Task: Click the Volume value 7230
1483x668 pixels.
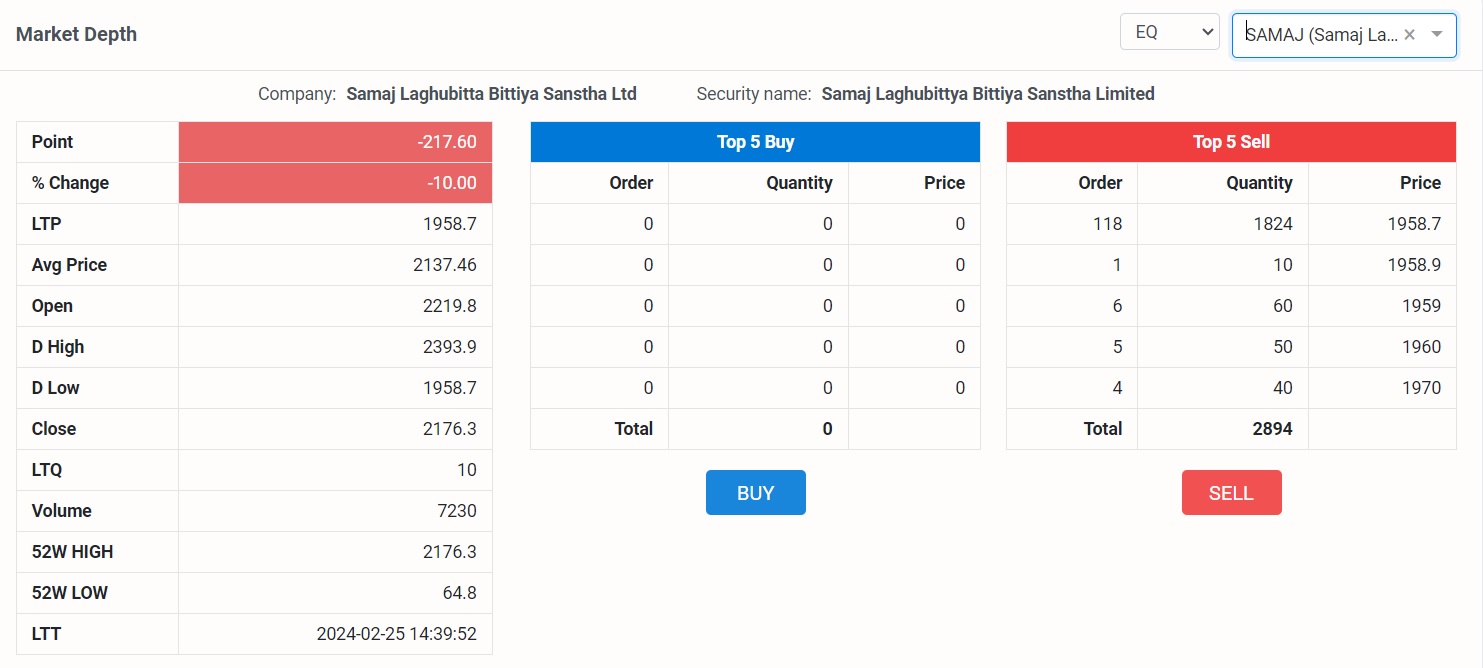Action: point(456,511)
